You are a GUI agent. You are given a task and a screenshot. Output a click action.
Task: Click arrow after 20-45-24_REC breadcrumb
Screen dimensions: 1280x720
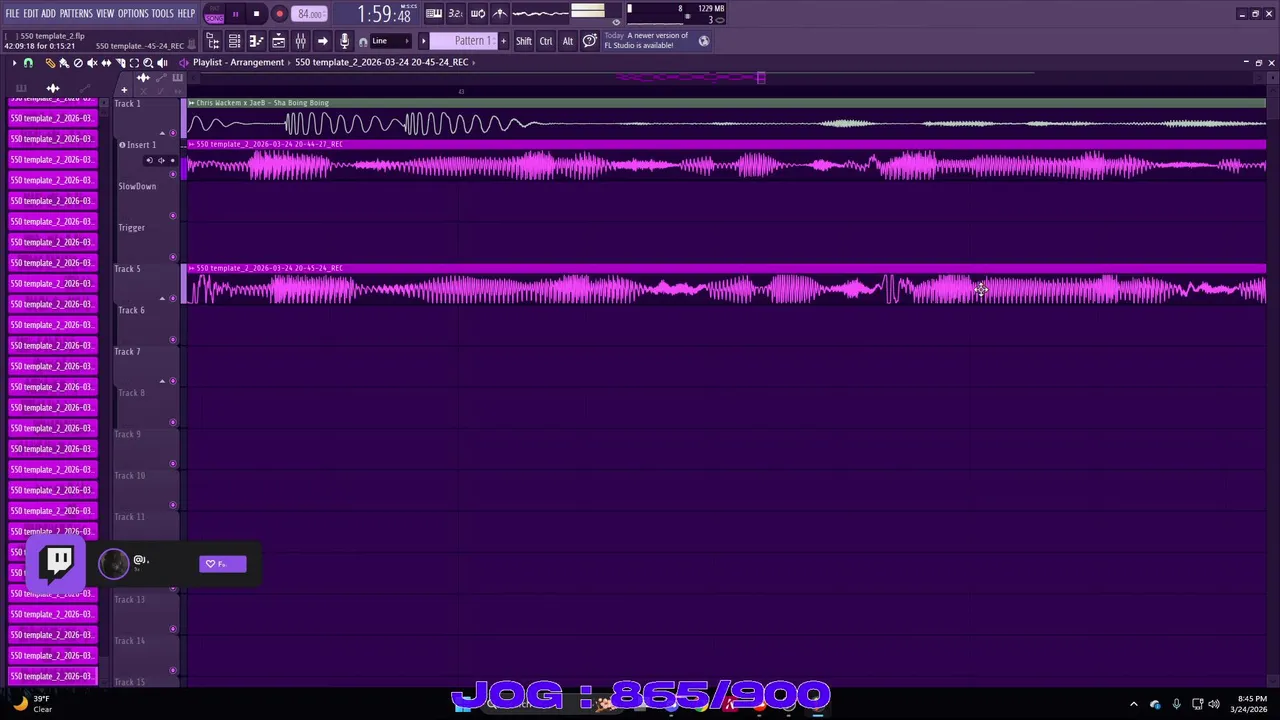(473, 62)
